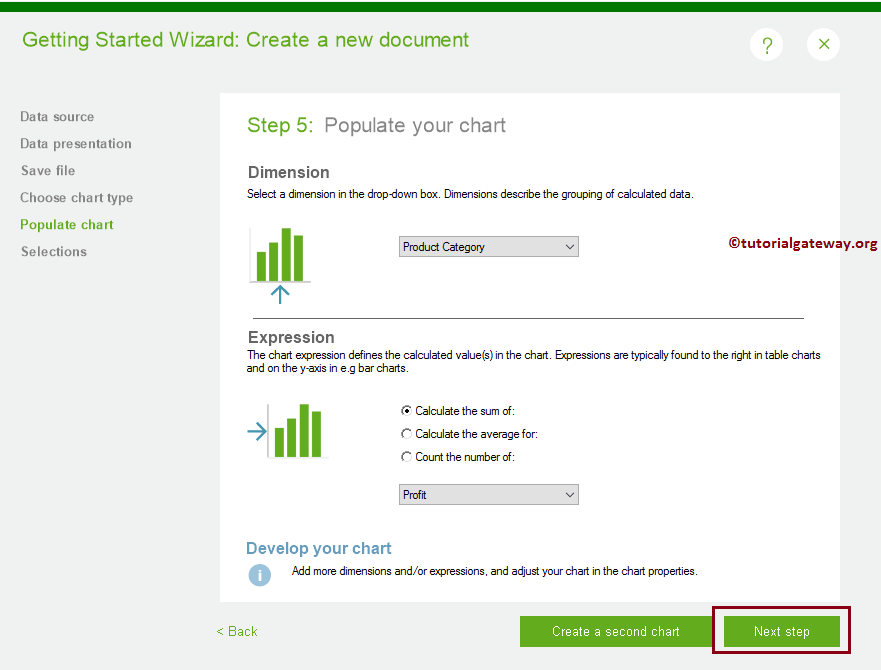Close the Getting Started Wizard
This screenshot has height=670, width=881.
[823, 44]
